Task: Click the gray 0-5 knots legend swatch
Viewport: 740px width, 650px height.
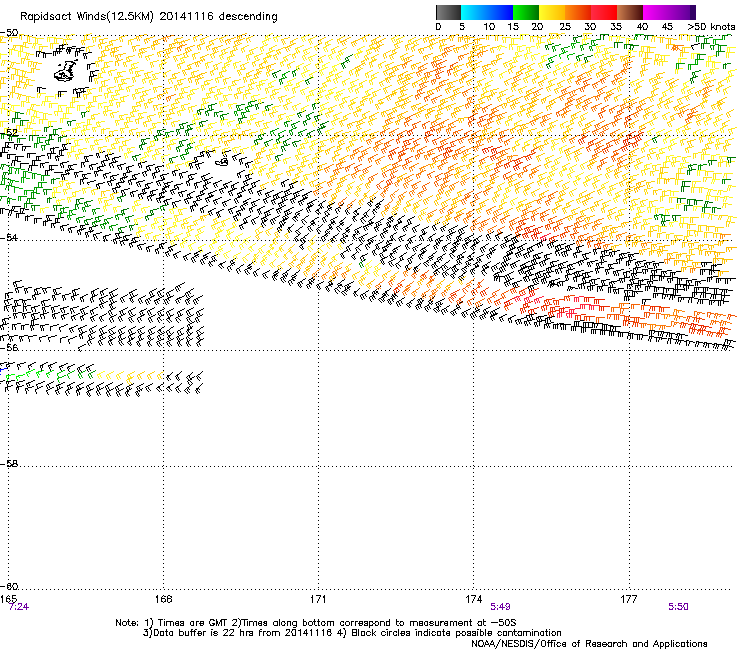Action: coord(448,12)
